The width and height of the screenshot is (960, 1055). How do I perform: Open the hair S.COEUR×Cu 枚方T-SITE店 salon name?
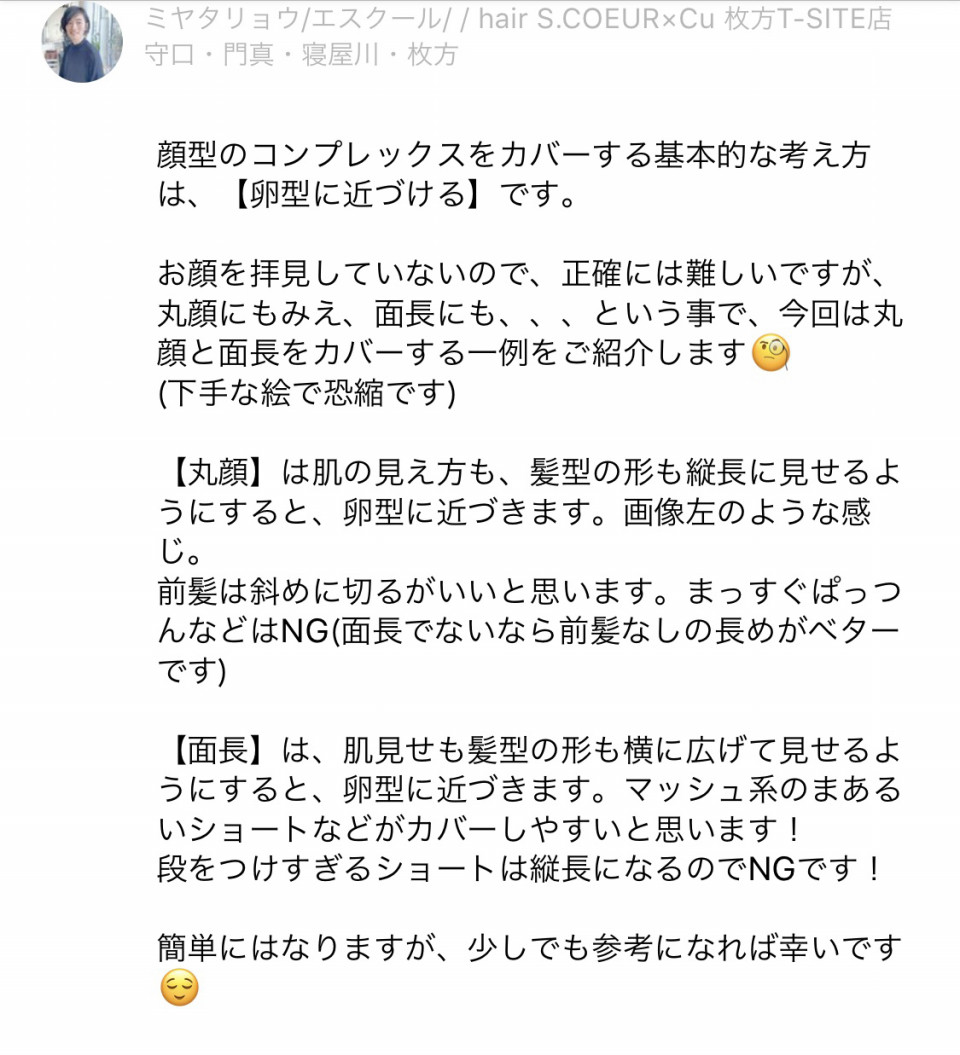pos(686,19)
